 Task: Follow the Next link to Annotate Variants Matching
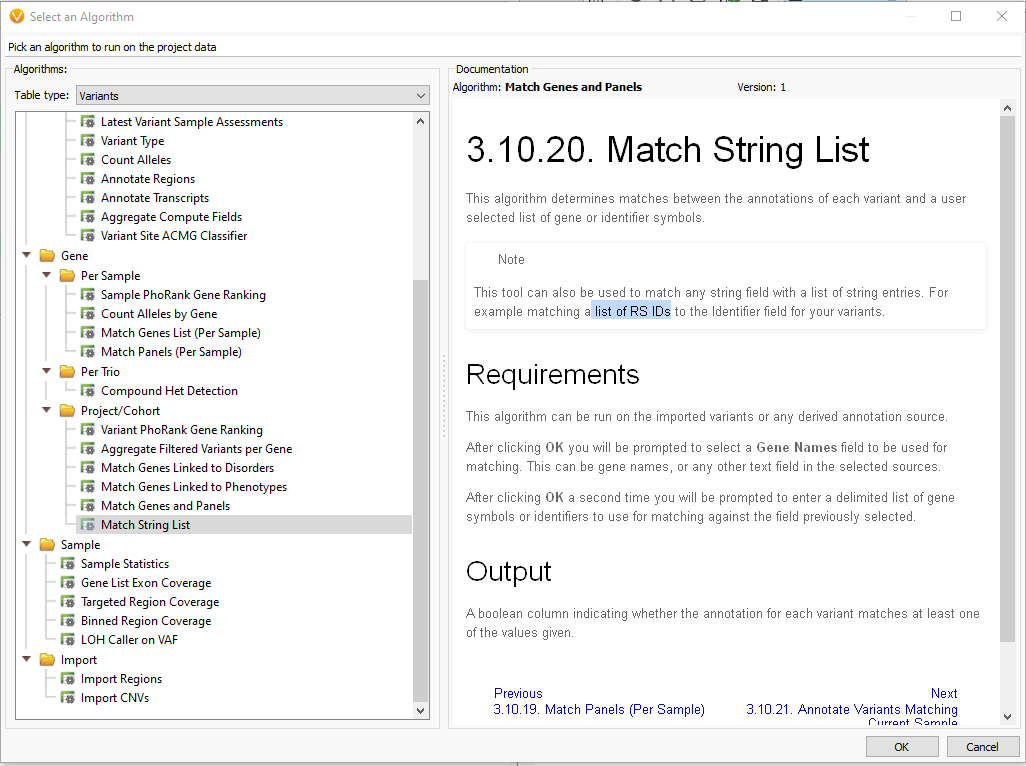852,709
